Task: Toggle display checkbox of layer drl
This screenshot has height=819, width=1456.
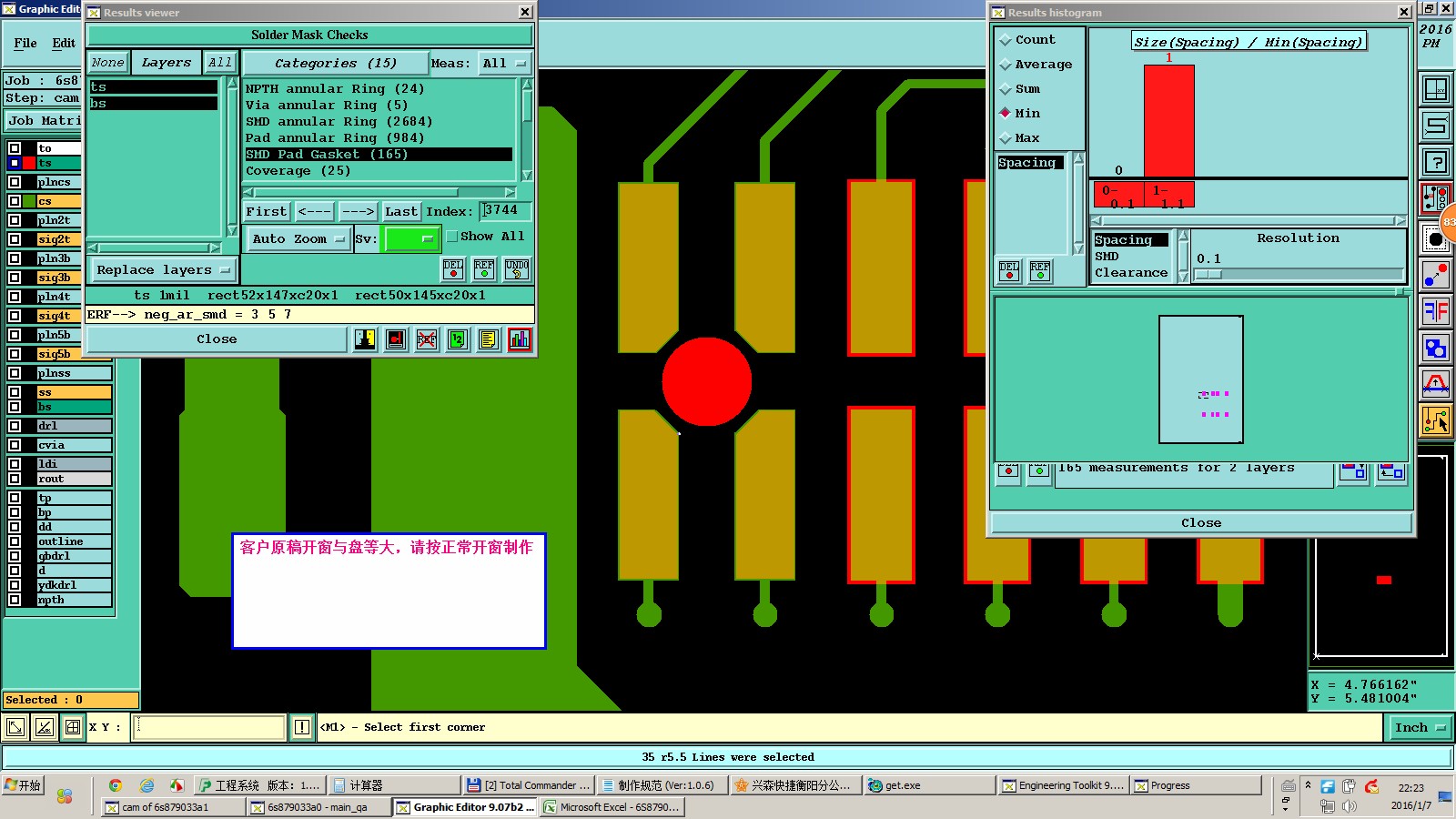Action: tap(15, 426)
